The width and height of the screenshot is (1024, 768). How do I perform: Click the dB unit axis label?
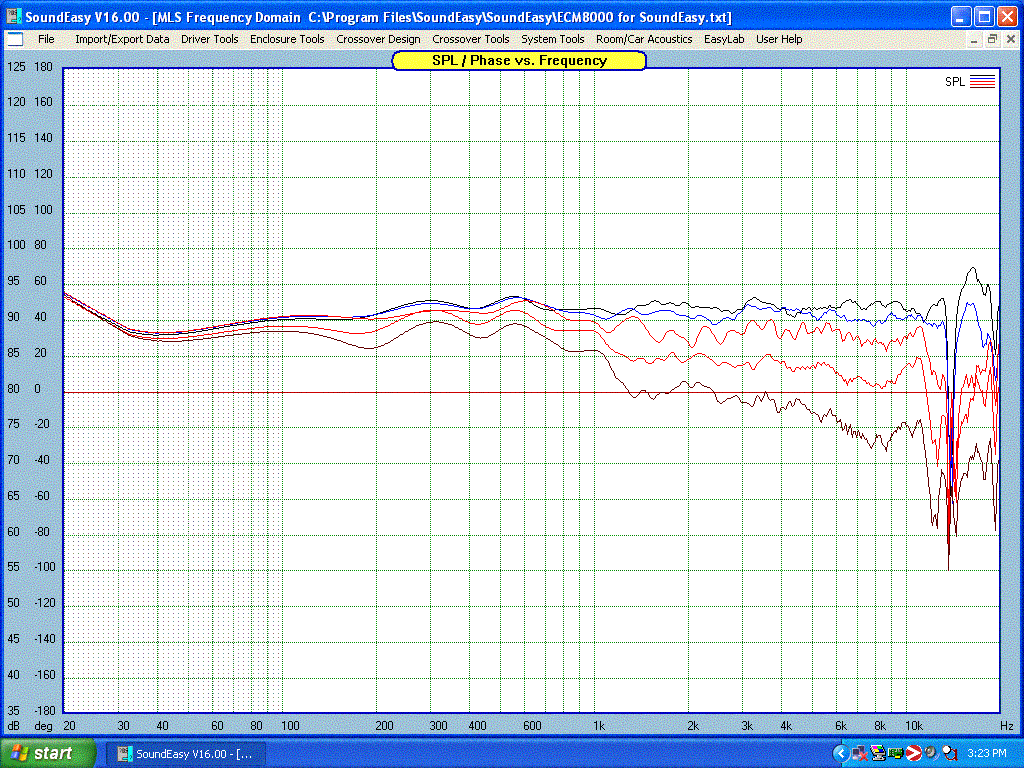[13, 726]
